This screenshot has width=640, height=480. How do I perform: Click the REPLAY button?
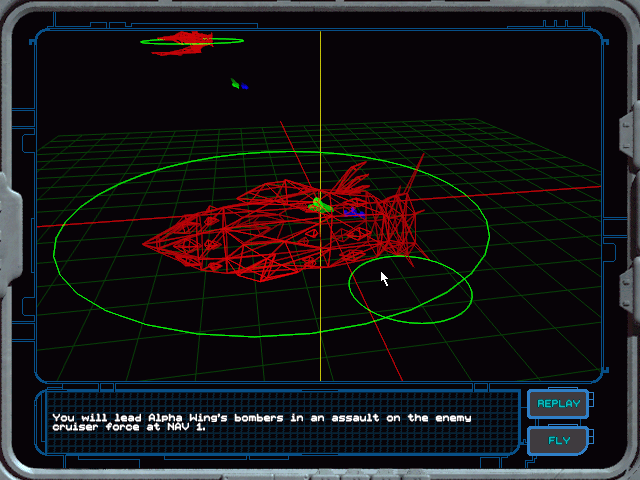tap(558, 404)
